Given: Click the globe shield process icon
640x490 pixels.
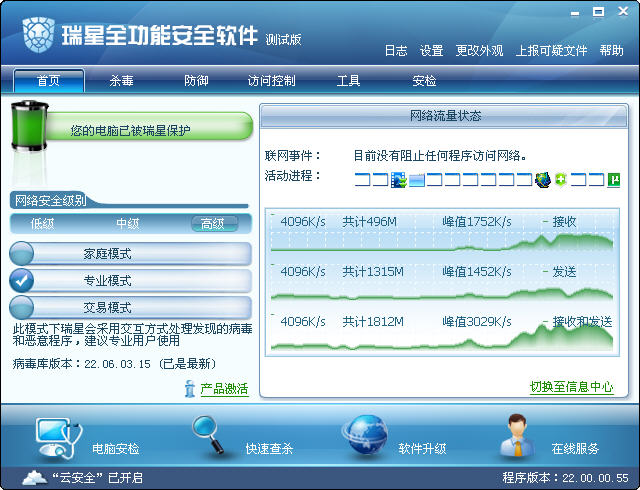Looking at the screenshot, I should click(543, 180).
